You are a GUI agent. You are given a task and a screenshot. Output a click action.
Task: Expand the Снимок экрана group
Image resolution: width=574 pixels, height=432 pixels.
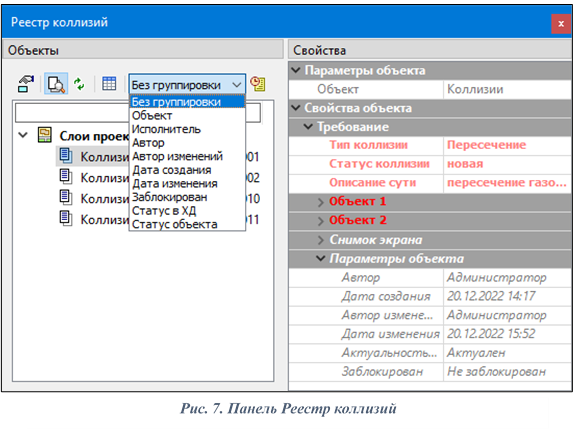pos(321,240)
